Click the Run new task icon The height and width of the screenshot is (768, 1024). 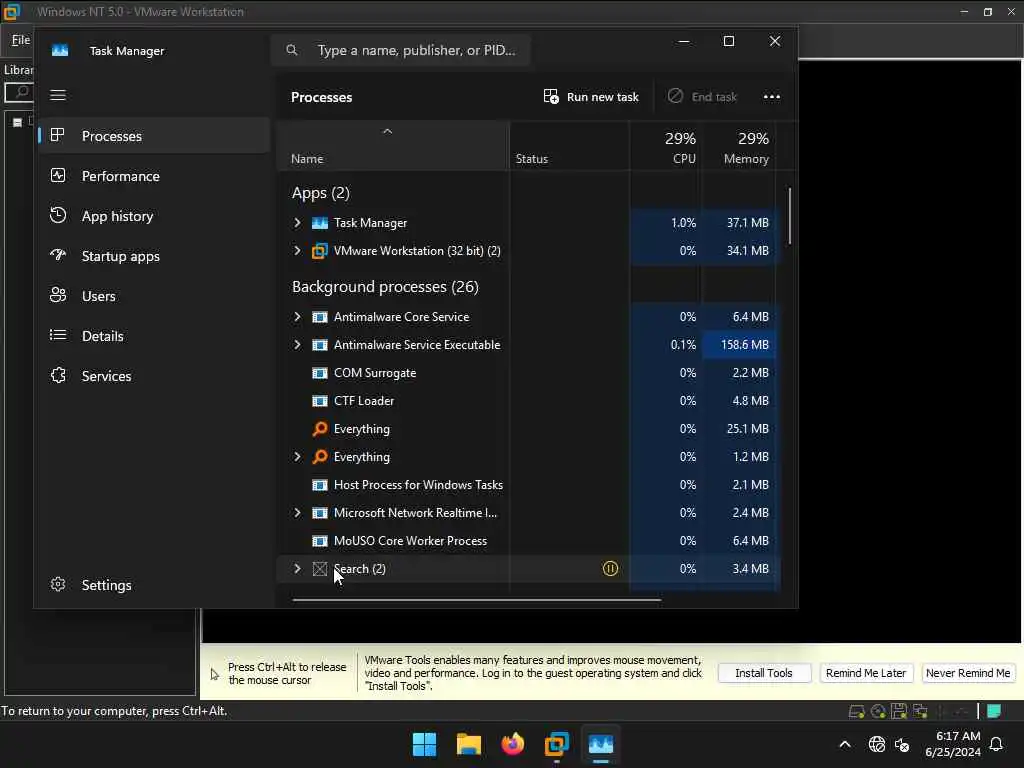(x=551, y=97)
